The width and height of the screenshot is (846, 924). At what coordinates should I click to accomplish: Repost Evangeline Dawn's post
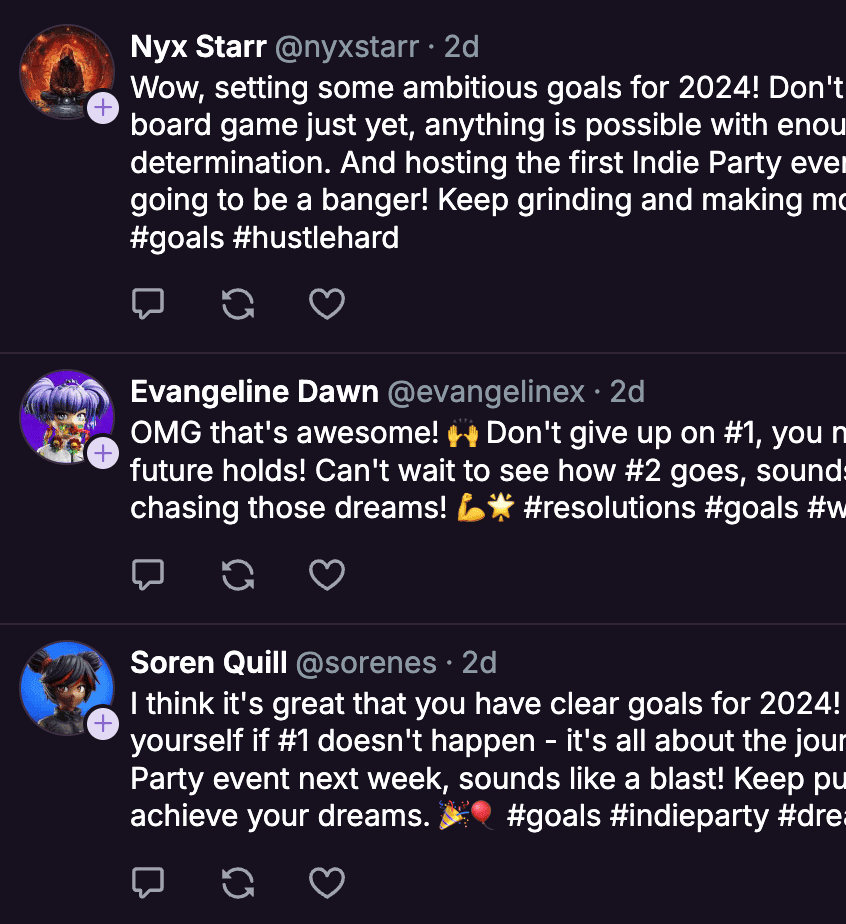(237, 574)
